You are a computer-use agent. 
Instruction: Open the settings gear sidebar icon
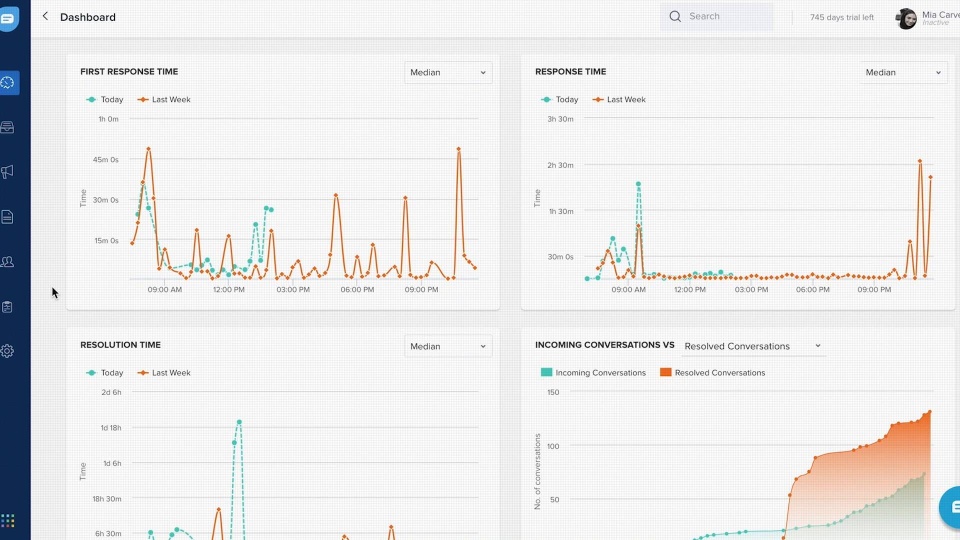tap(7, 351)
